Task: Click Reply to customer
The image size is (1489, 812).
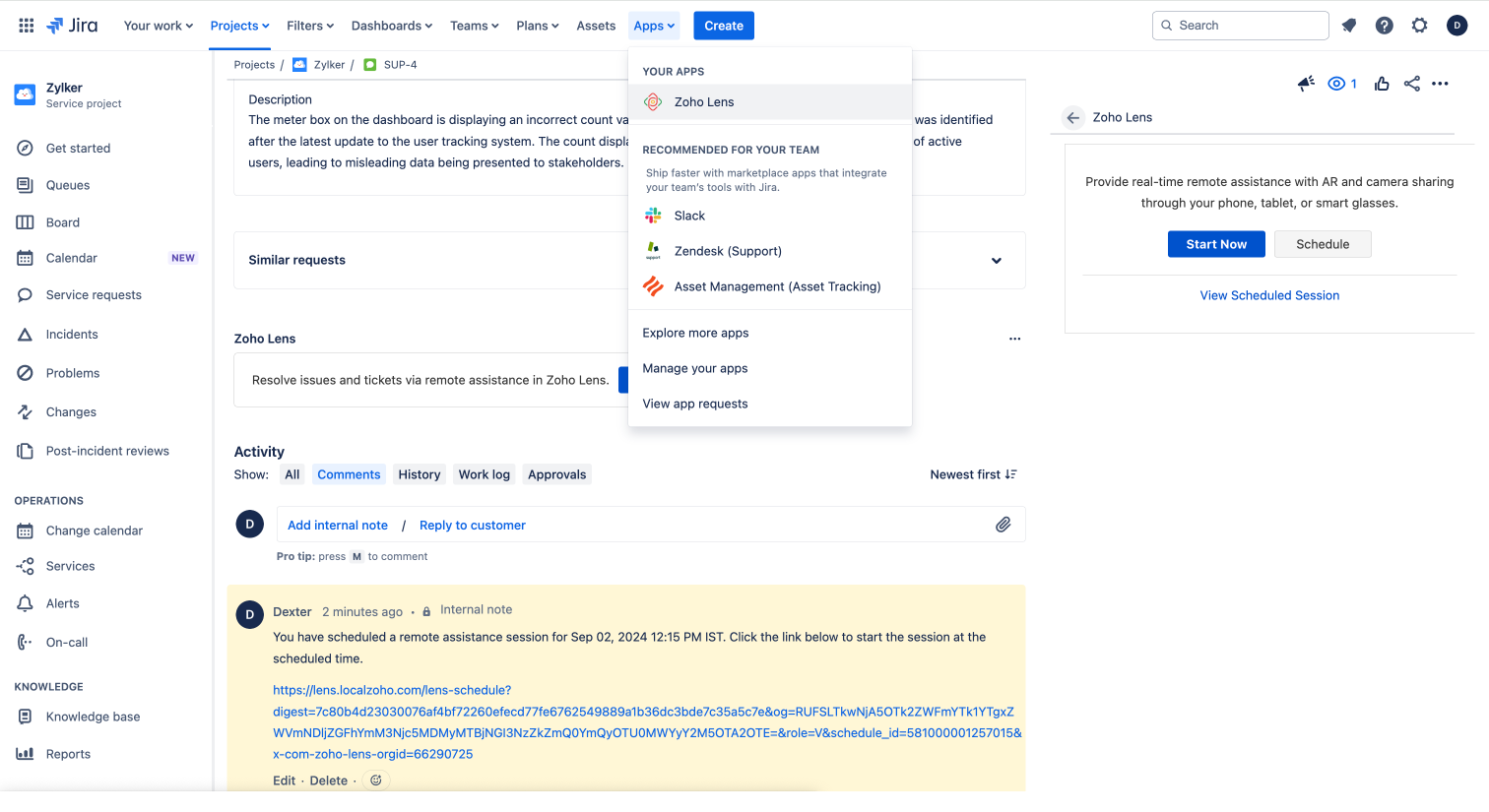Action: point(473,526)
